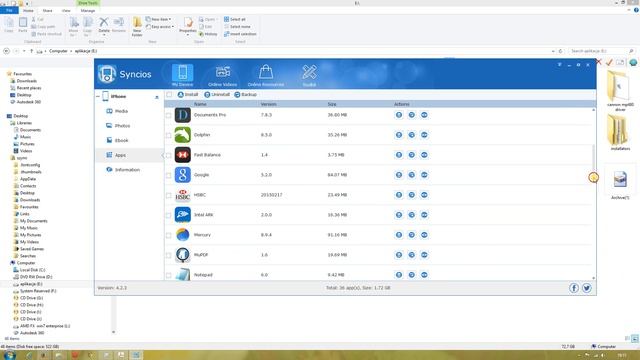The height and width of the screenshot is (360, 640).
Task: Click the HSBC app icon
Action: click(182, 195)
